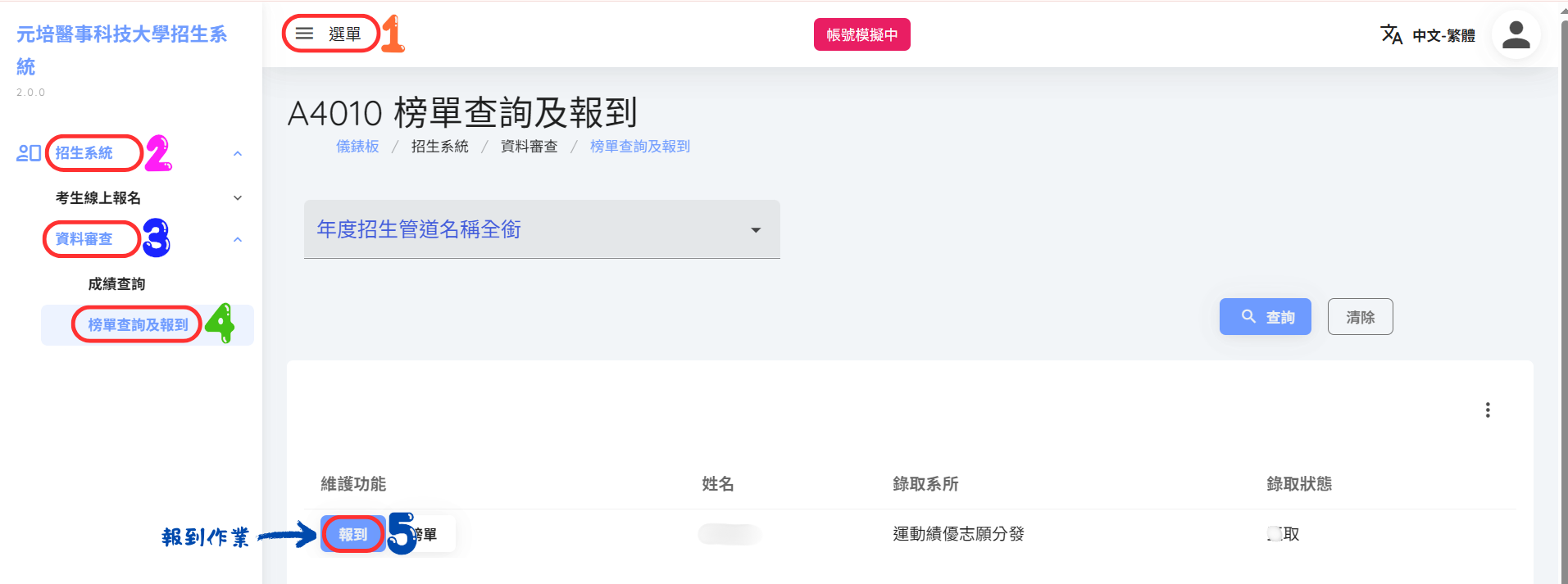This screenshot has width=1568, height=584.
Task: Click the 元培醫事科技大學招生系統 title
Action: (x=121, y=50)
